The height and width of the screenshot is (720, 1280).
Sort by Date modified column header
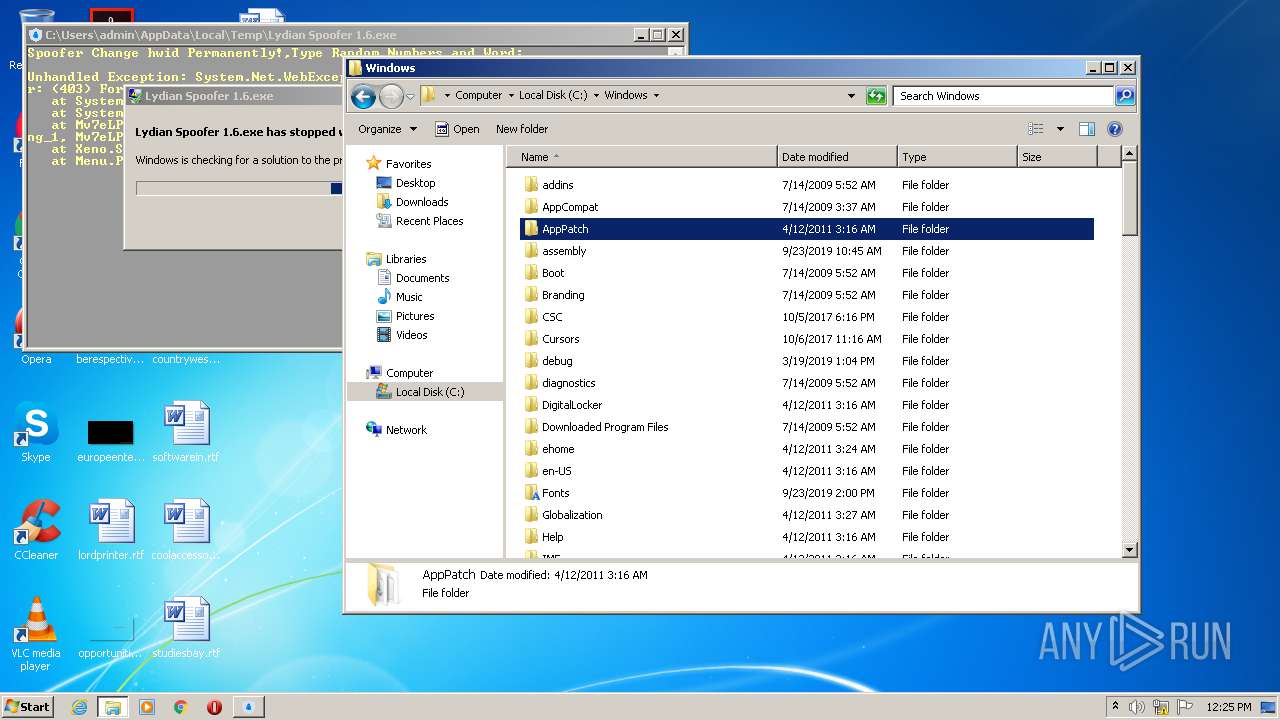[837, 157]
